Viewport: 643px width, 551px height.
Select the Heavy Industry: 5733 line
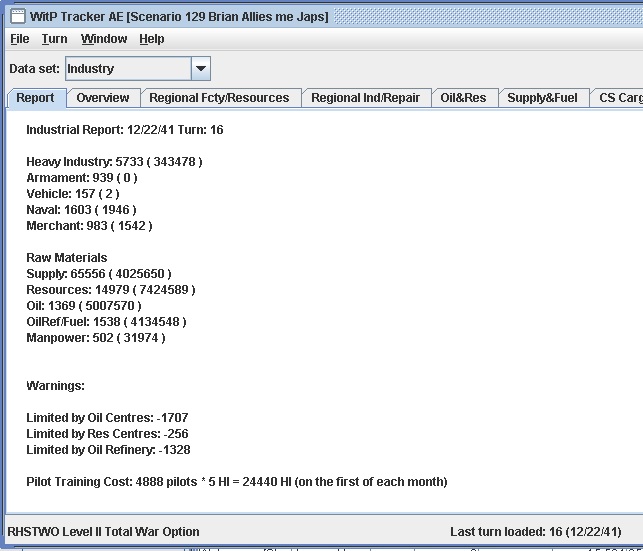114,162
